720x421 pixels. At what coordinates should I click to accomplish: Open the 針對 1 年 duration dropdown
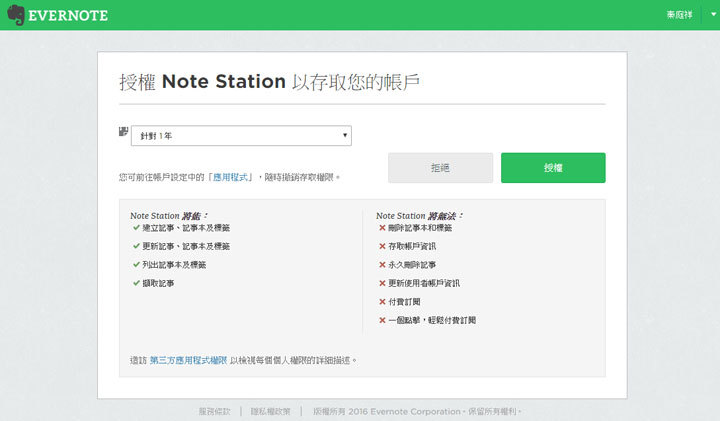(241, 135)
